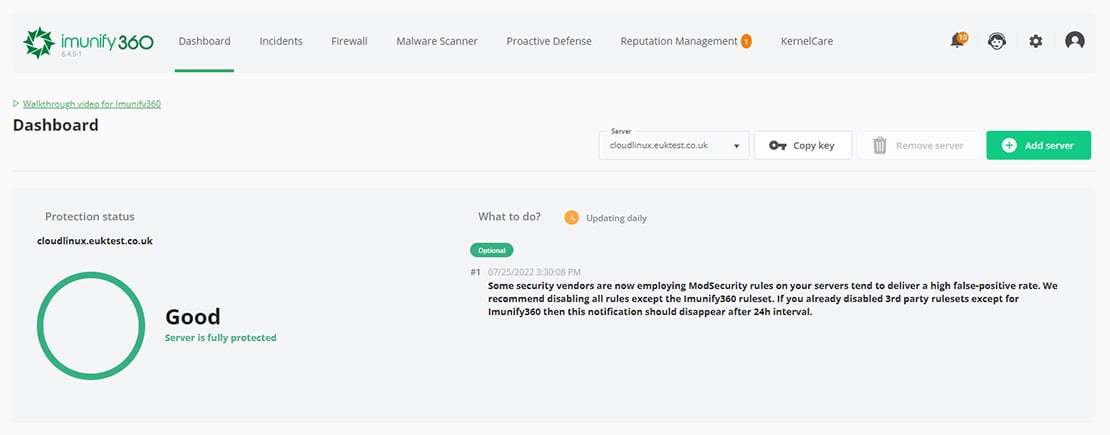1110x435 pixels.
Task: Click the #1 recommendation number
Action: coord(476,272)
